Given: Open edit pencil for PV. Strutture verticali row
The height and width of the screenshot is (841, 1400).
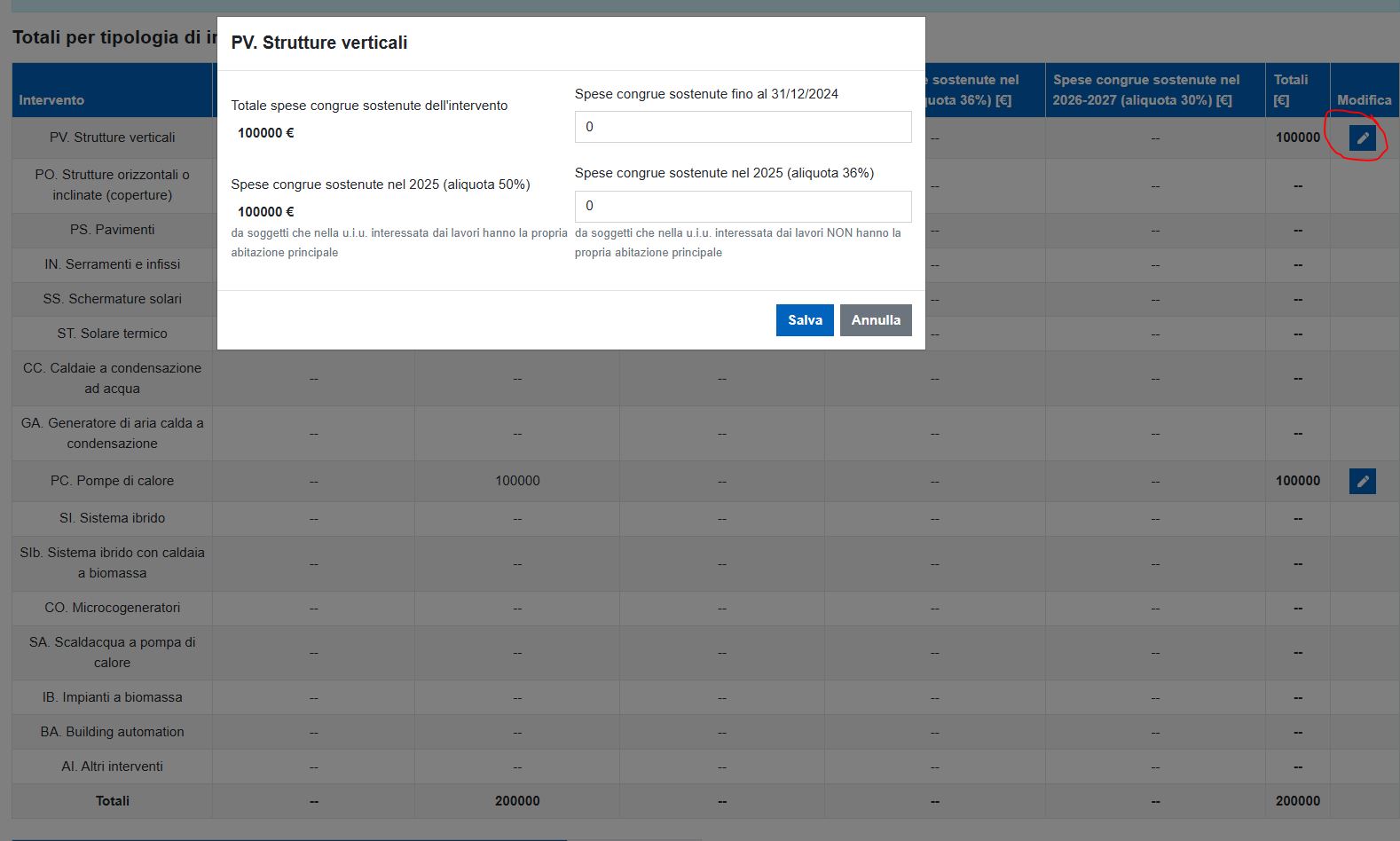Looking at the screenshot, I should pos(1362,138).
